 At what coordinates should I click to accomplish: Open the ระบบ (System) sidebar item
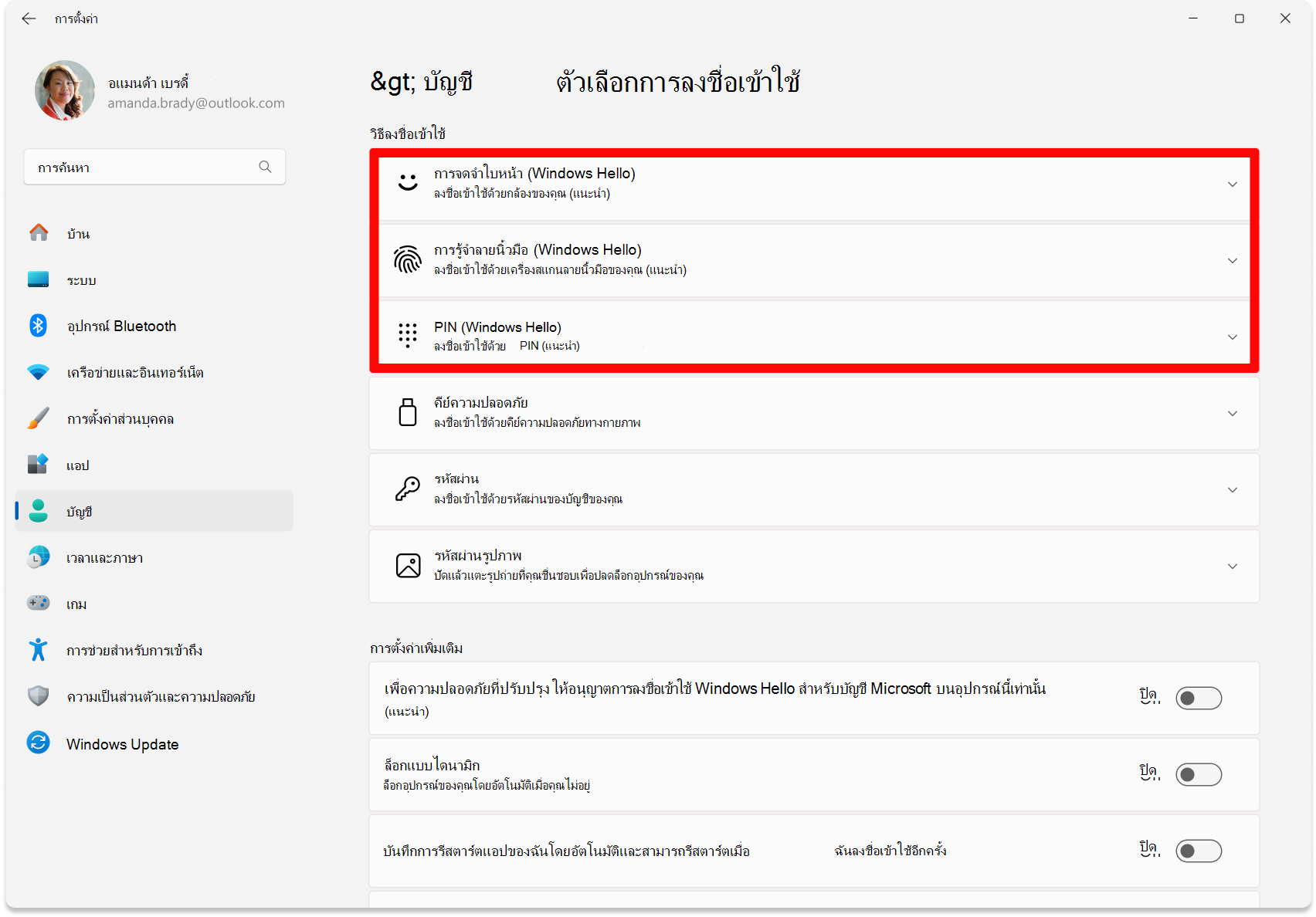point(154,279)
